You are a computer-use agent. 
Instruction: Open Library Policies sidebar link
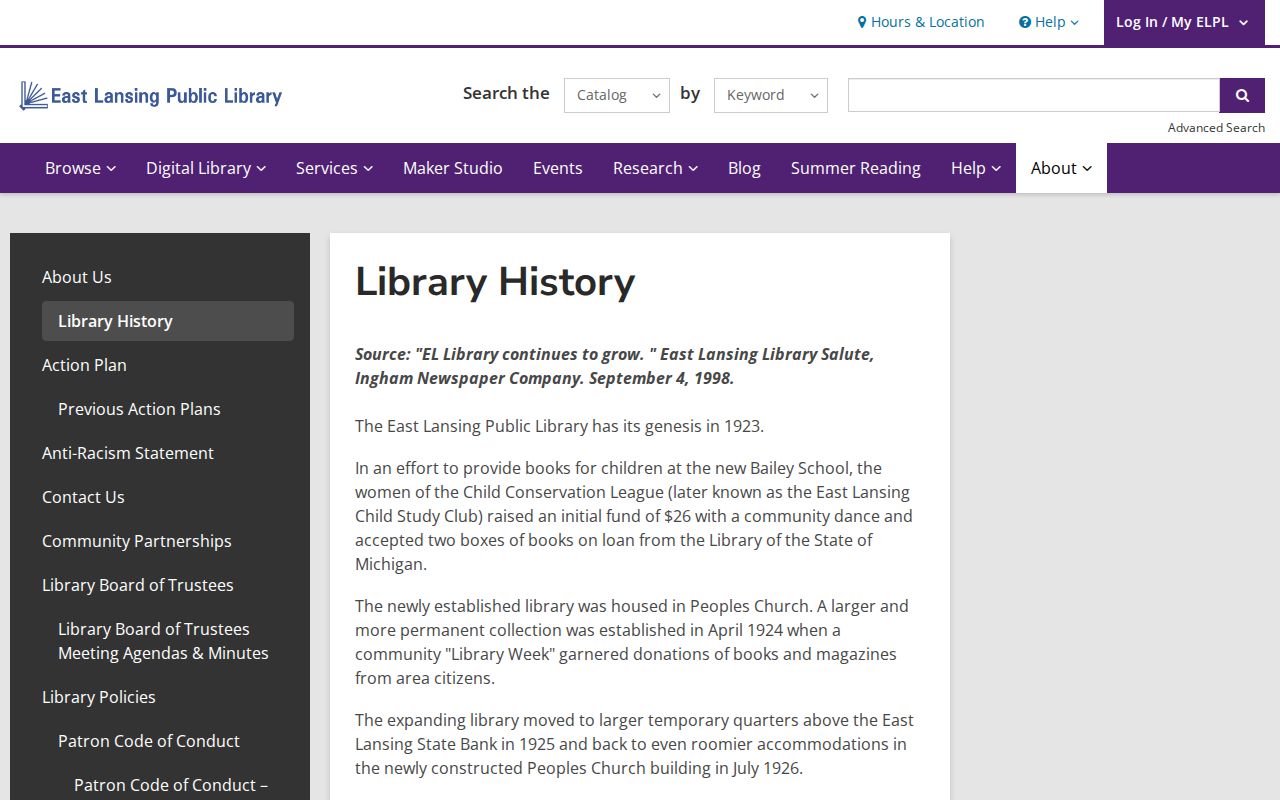(99, 697)
